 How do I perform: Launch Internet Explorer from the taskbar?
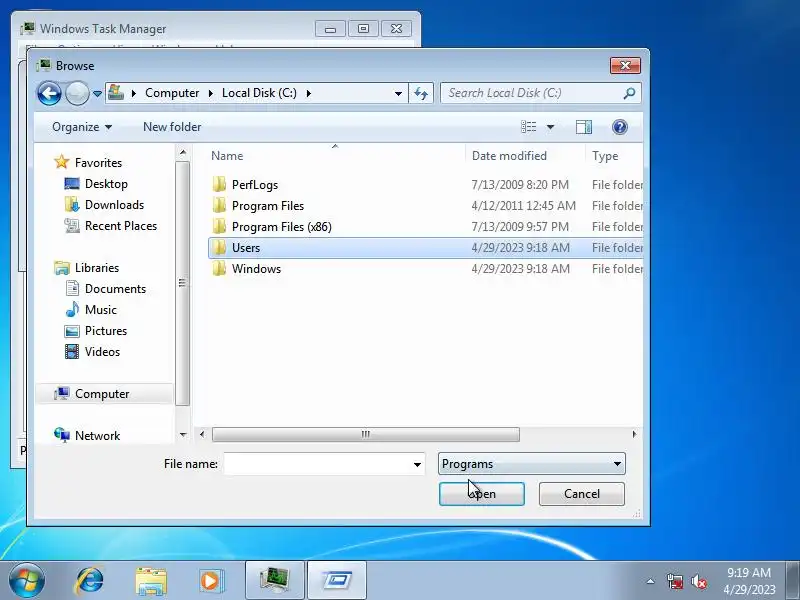pyautogui.click(x=90, y=581)
